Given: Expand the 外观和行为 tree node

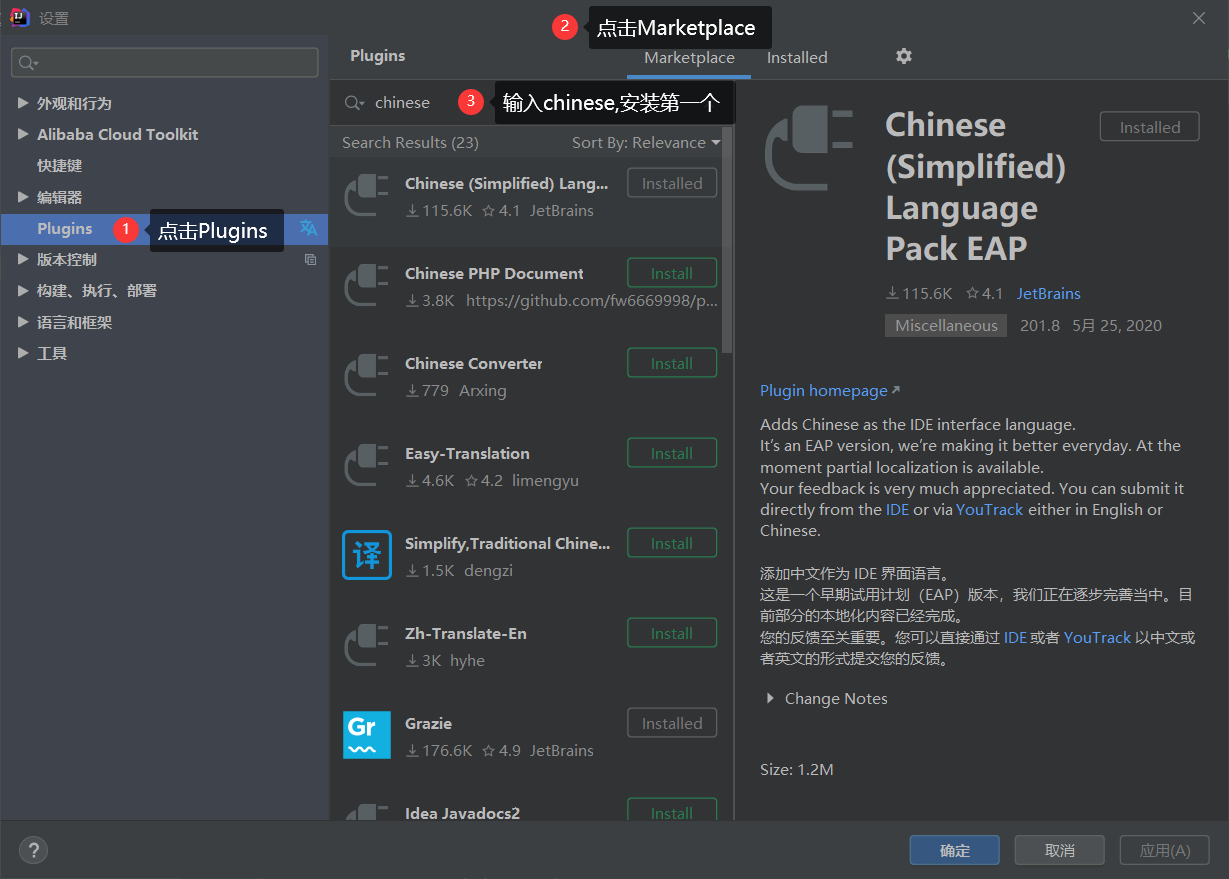Looking at the screenshot, I should [x=23, y=103].
